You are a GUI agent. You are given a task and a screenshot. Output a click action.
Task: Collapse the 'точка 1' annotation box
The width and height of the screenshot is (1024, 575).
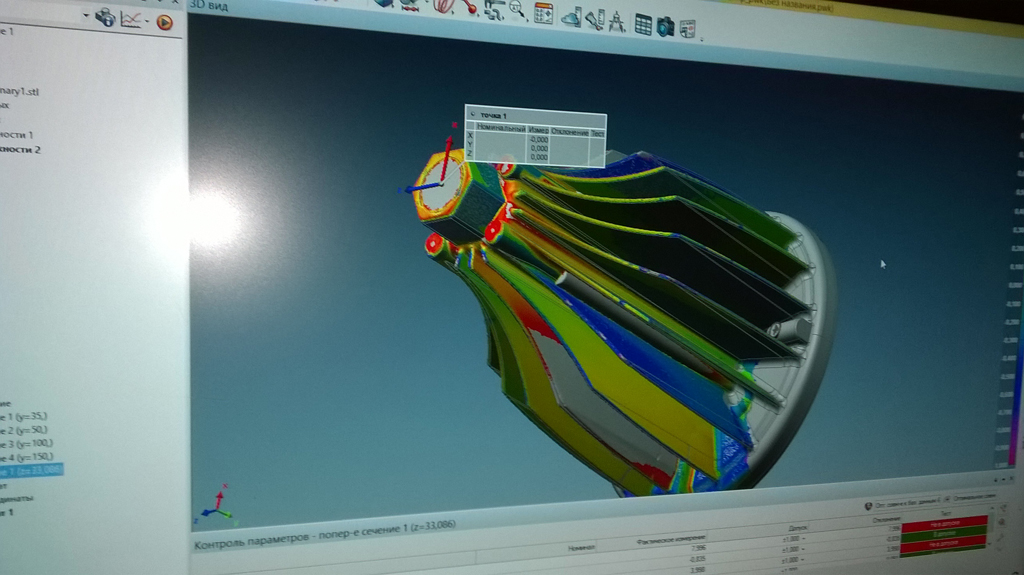472,116
